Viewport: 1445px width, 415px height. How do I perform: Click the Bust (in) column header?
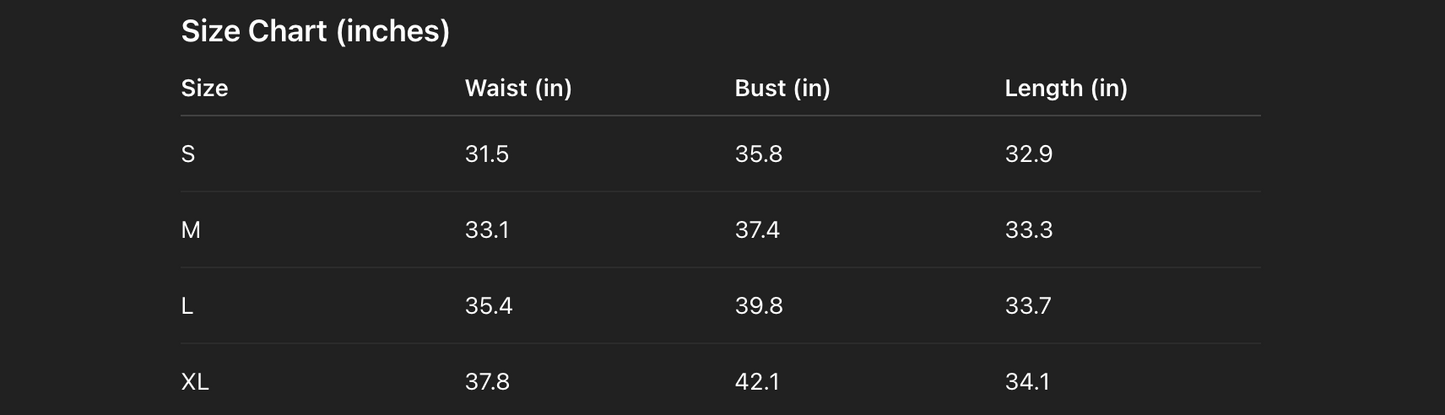point(782,88)
